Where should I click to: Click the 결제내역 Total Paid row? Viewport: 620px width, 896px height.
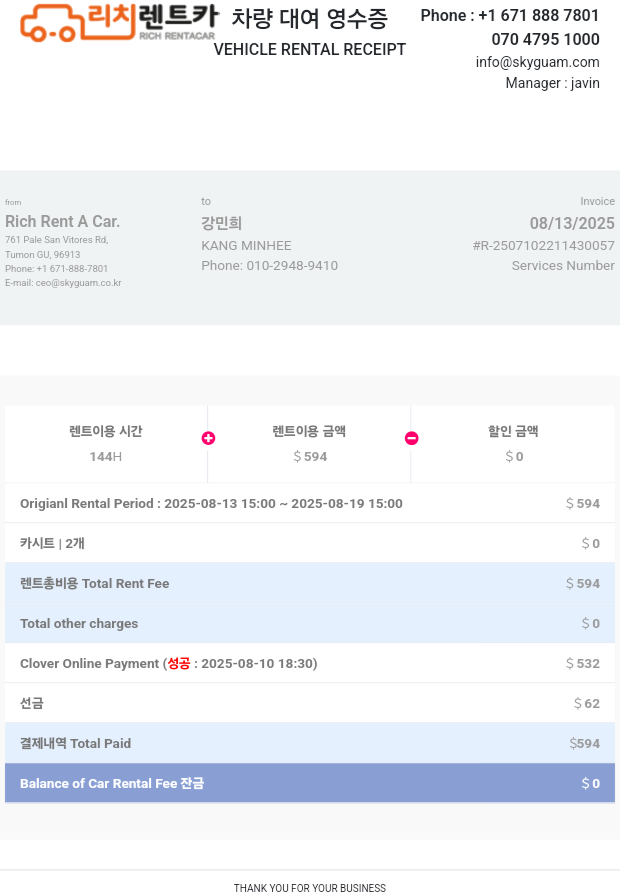(309, 743)
